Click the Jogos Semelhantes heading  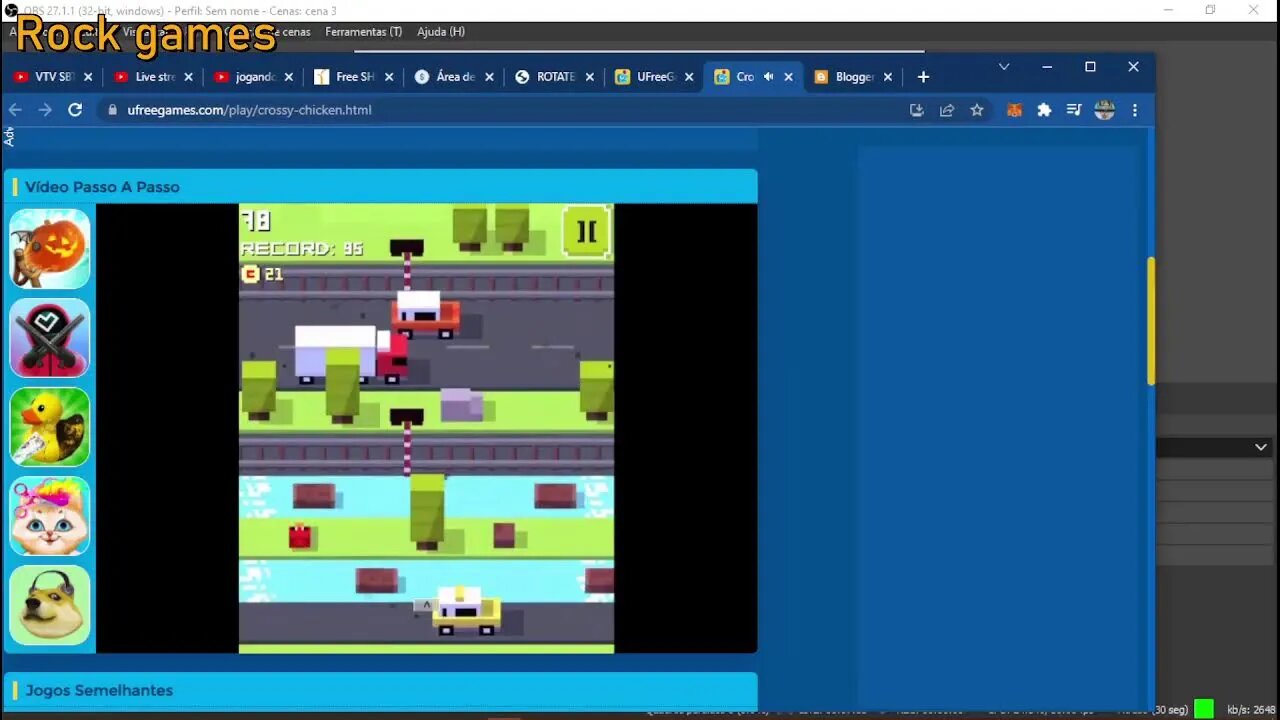tap(99, 691)
